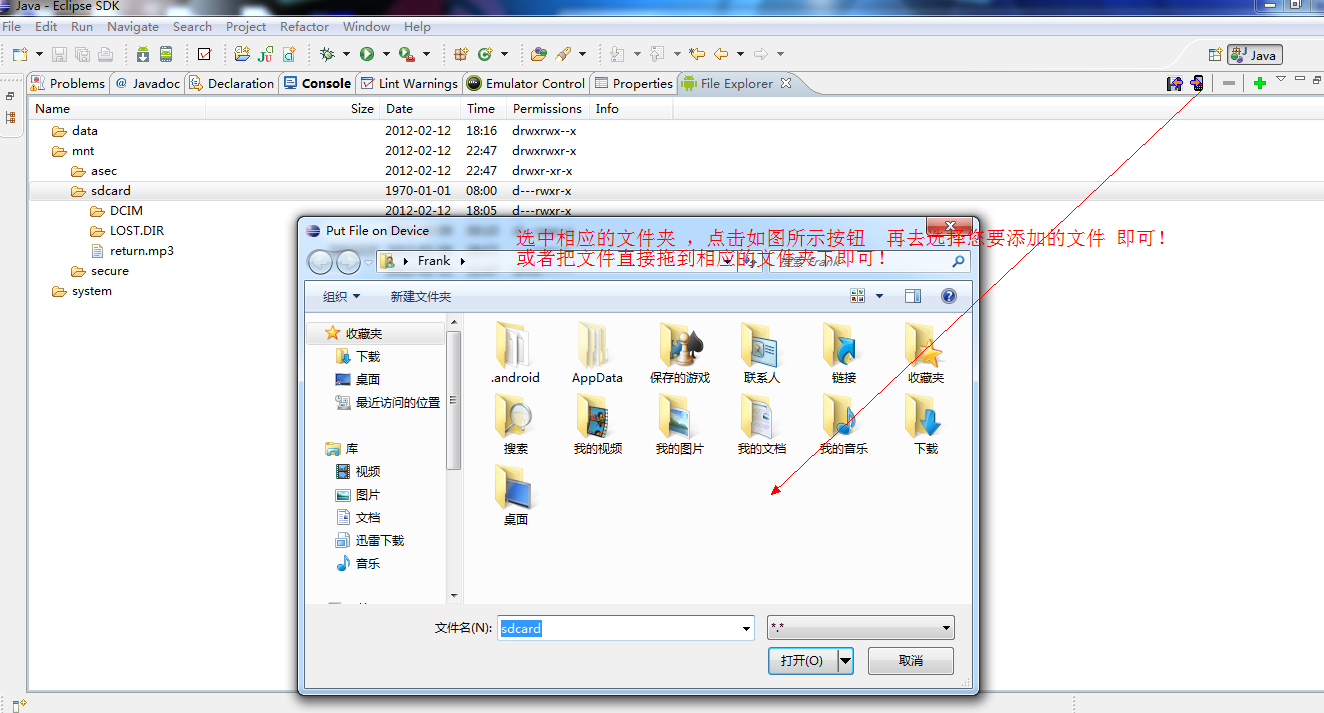Open the Android SDK Manager toolbar icon
This screenshot has height=713, width=1324.
tap(143, 54)
